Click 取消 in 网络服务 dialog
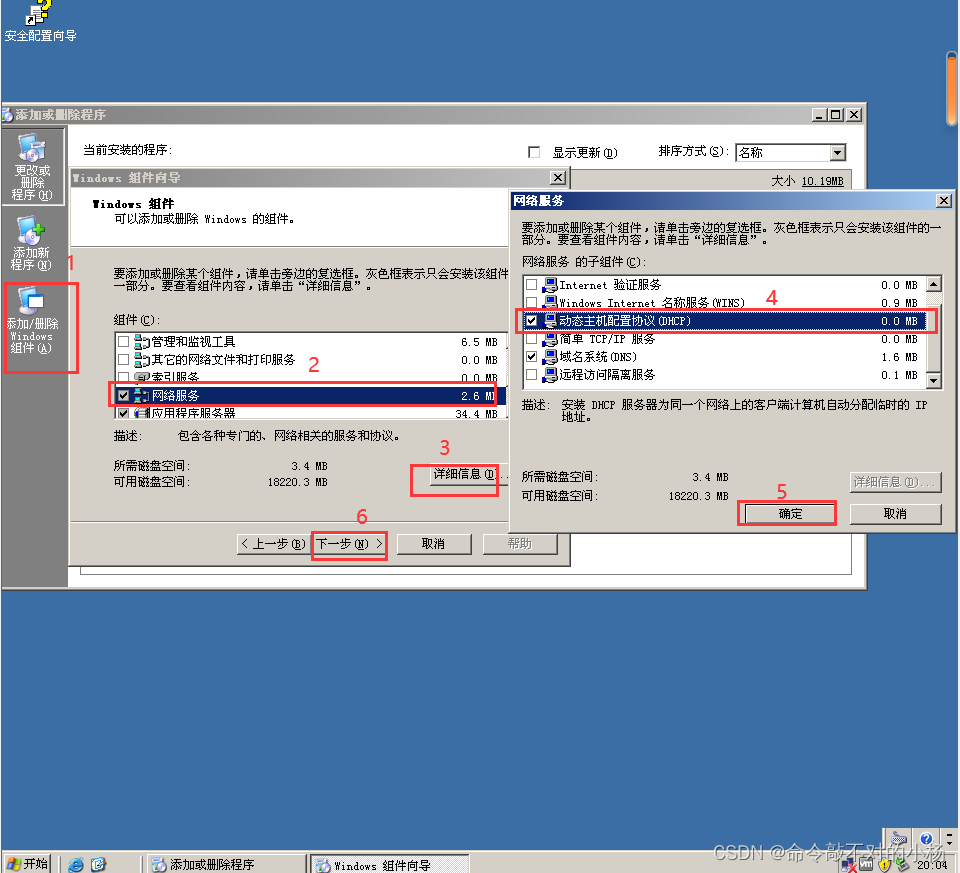Image resolution: width=960 pixels, height=873 pixels. (x=895, y=514)
